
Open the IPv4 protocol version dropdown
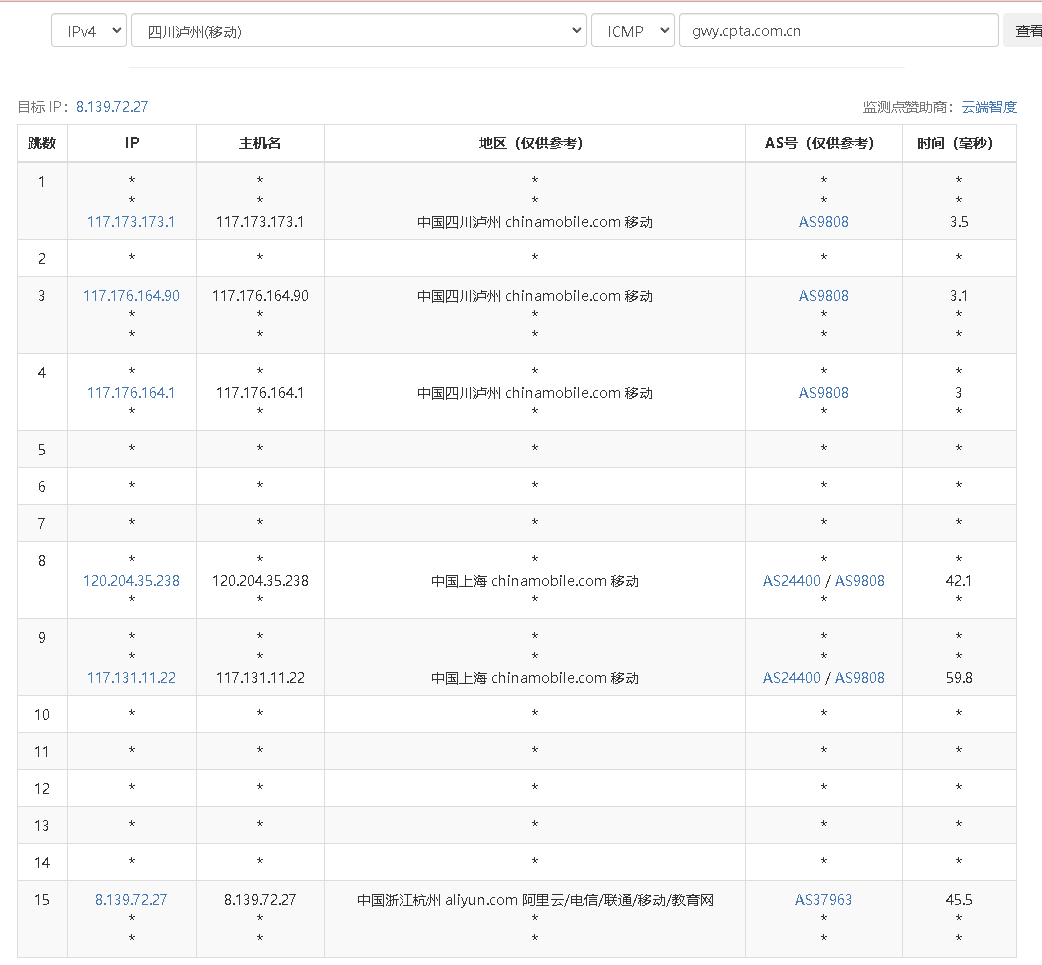(x=89, y=31)
